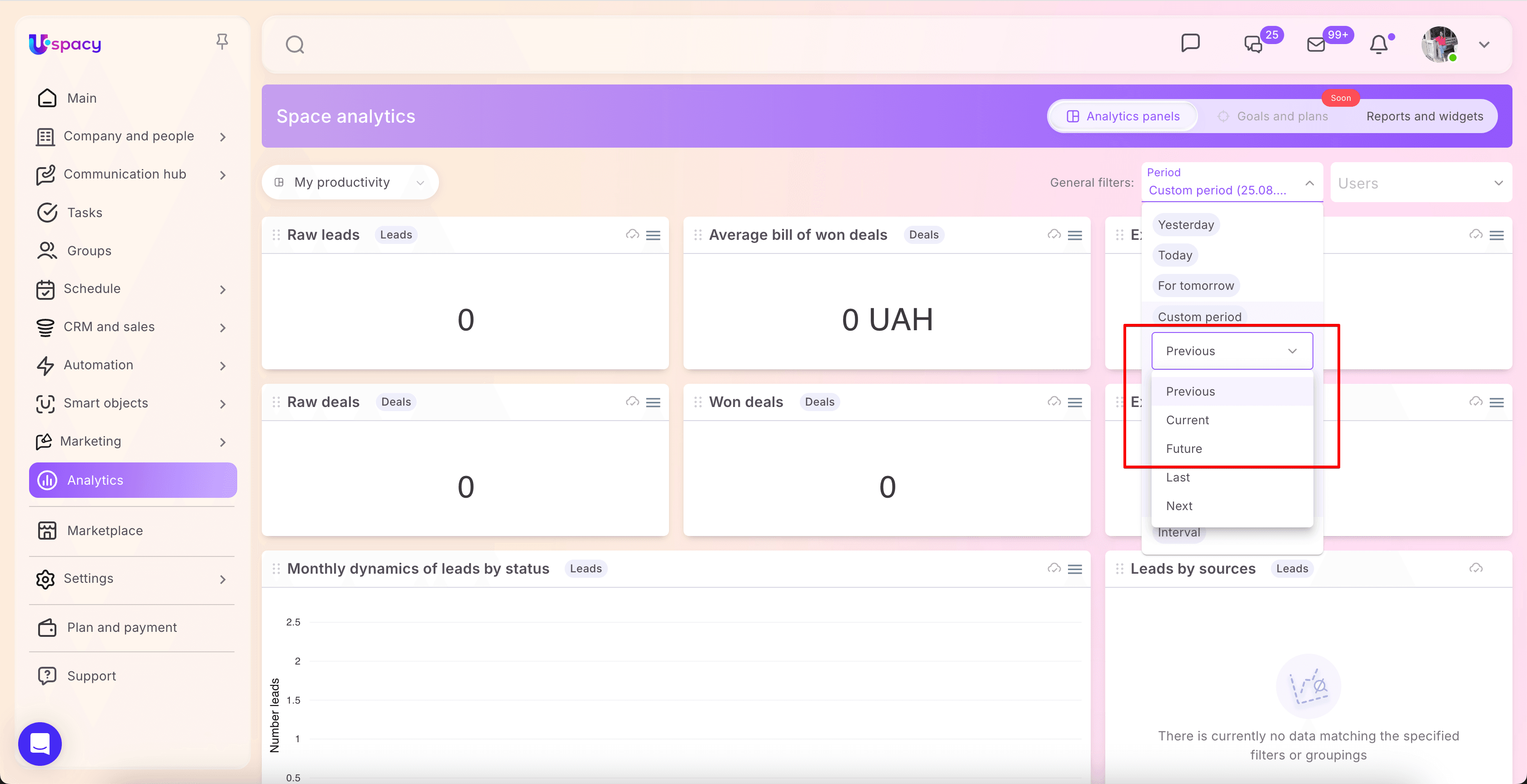Click the Smart objects icon
Image resolution: width=1527 pixels, height=784 pixels.
45,403
